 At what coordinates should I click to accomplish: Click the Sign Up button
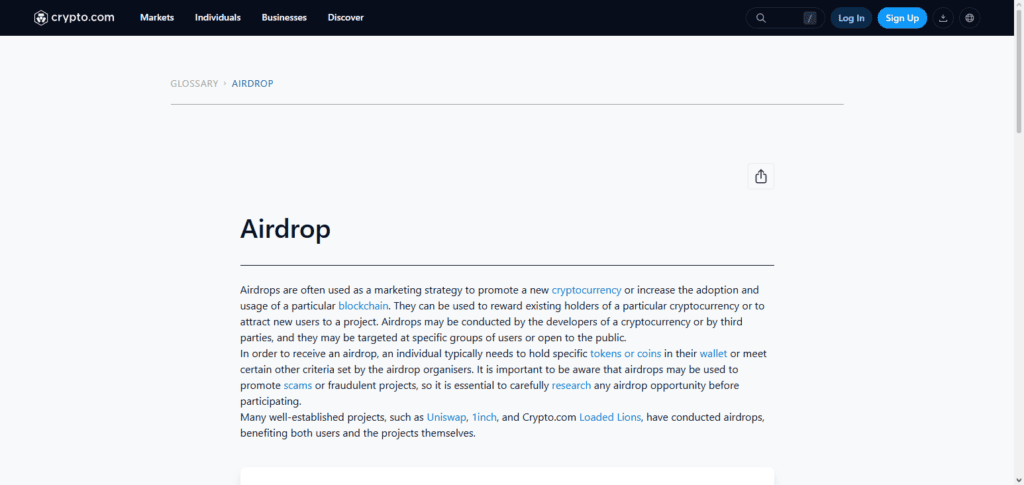pos(902,18)
